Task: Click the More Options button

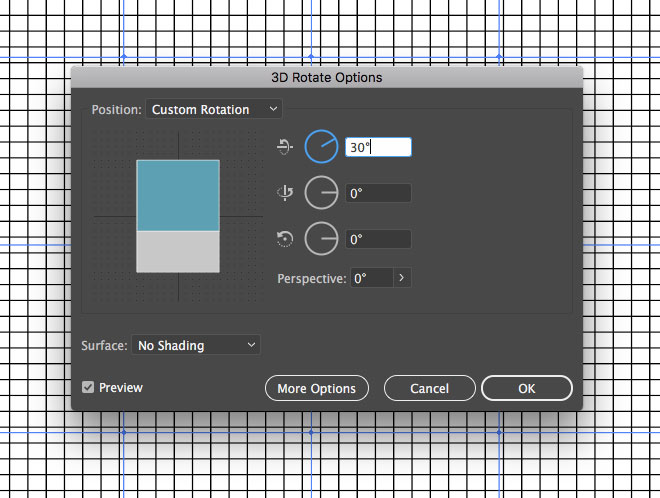Action: [x=317, y=388]
